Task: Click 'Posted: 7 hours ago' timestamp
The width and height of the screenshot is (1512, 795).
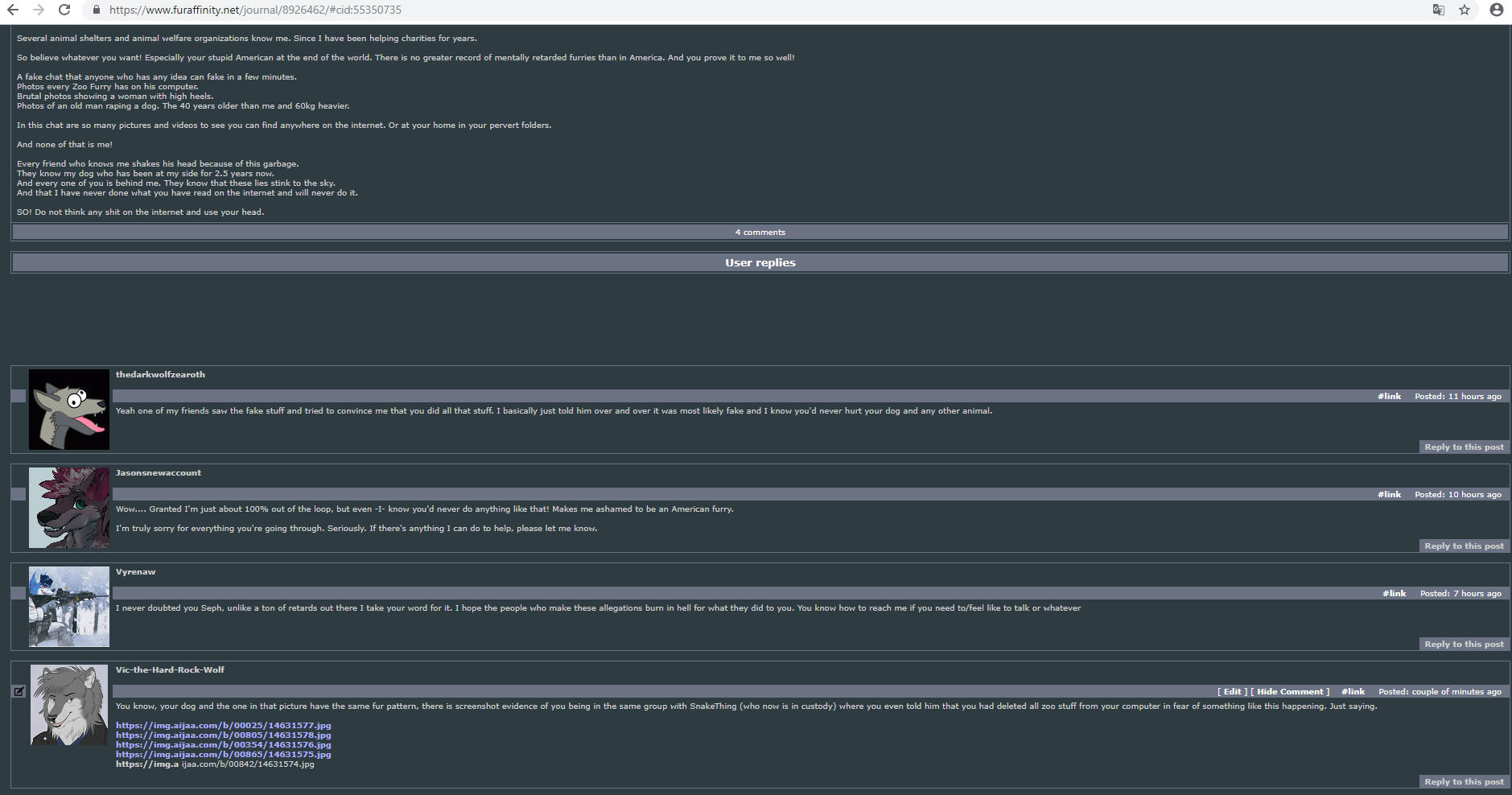Action: point(1461,593)
